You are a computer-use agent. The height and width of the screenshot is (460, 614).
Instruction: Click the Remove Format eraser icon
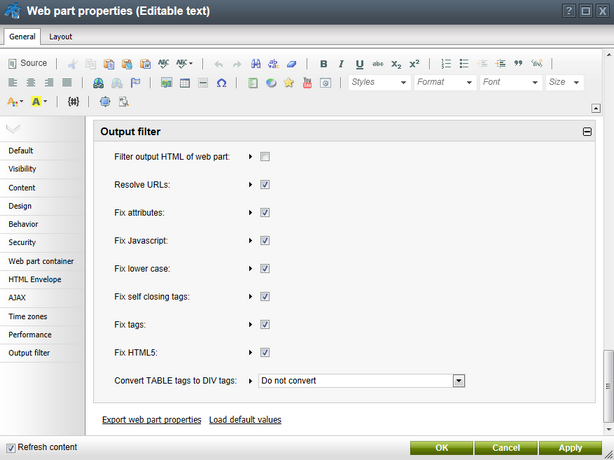pyautogui.click(x=292, y=63)
